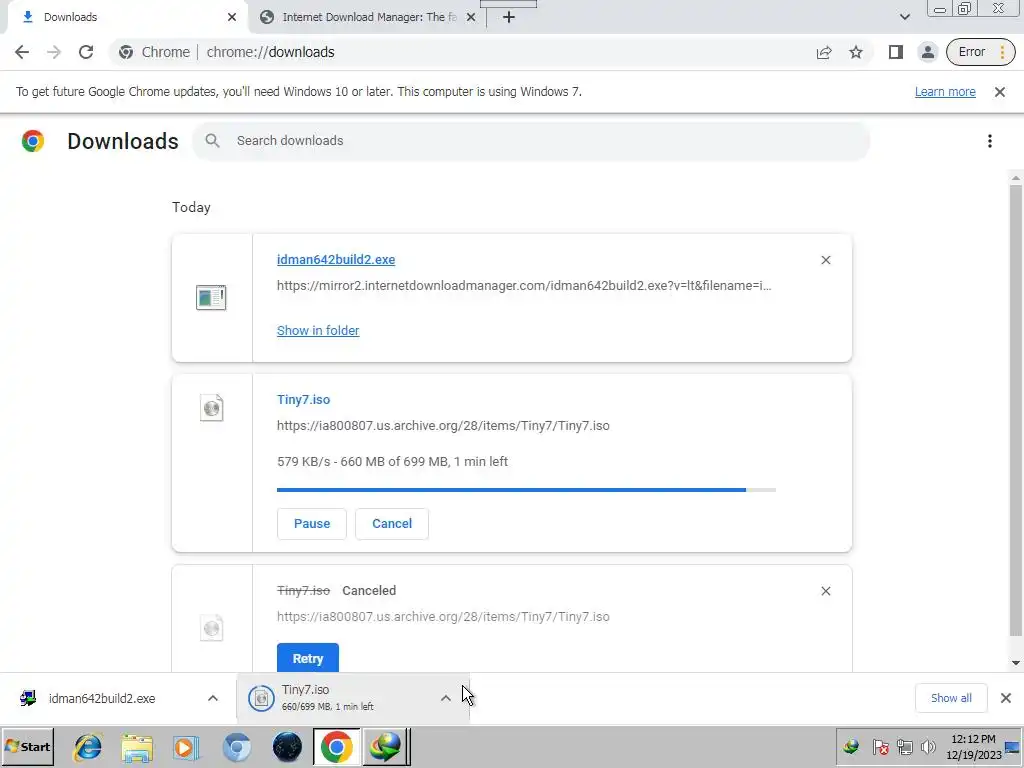
Task: Open a new tab with the plus button
Action: point(509,17)
